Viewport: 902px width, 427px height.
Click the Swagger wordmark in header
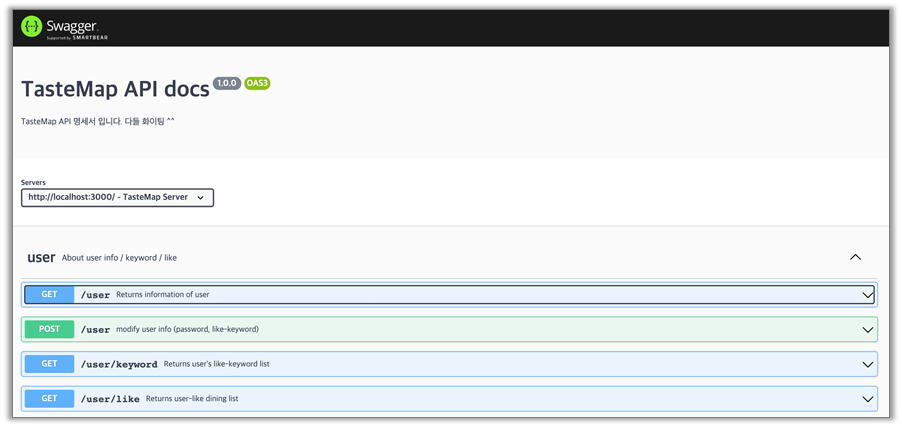point(72,25)
